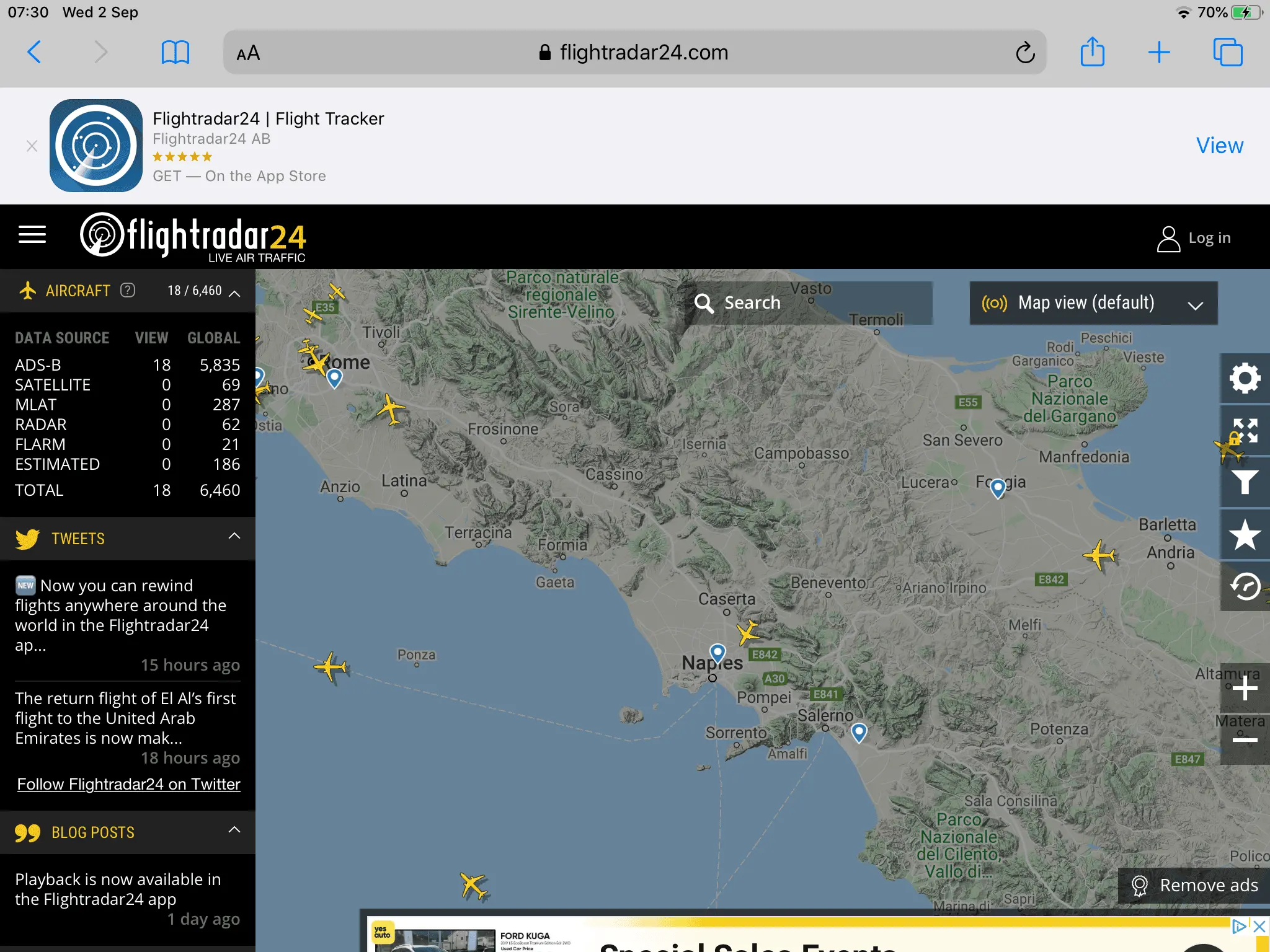Open the flight filter funnel icon
This screenshot has width=1270, height=952.
pos(1245,482)
